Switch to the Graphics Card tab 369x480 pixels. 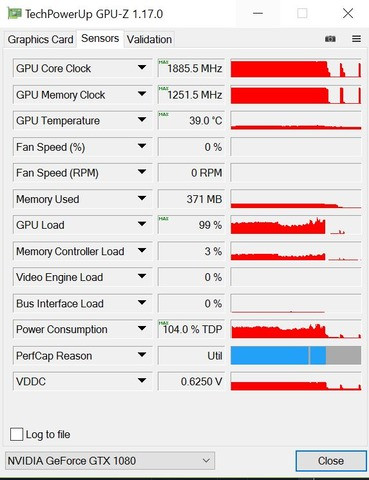pos(40,39)
